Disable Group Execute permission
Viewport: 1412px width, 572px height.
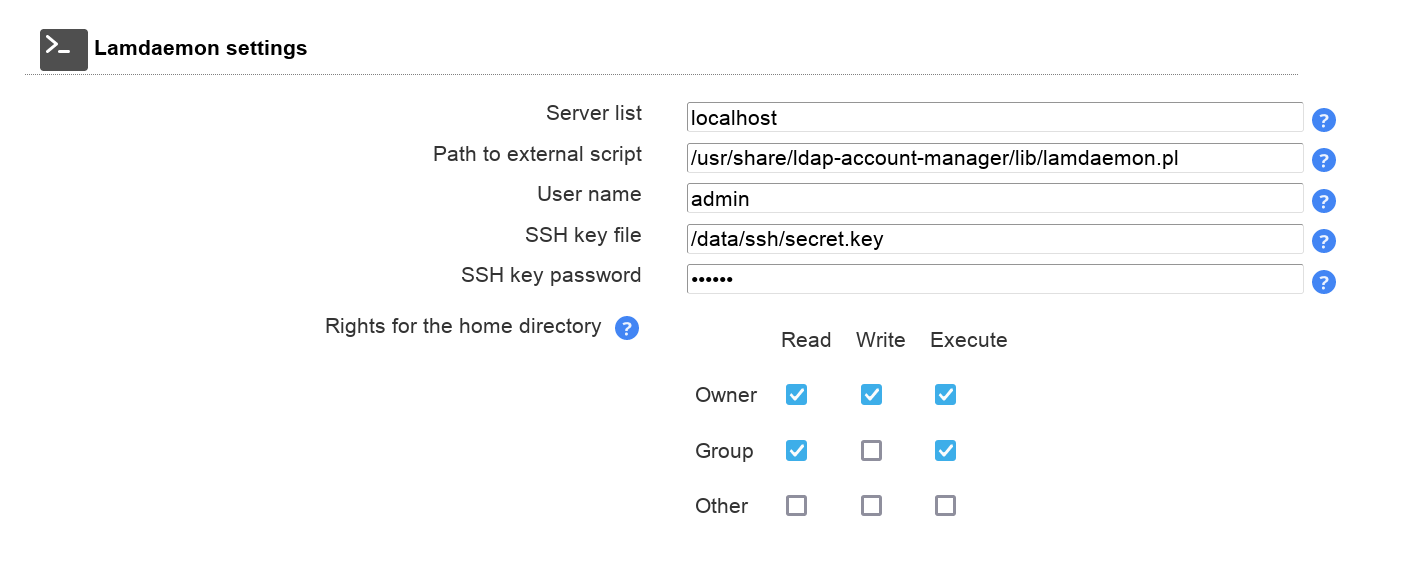pyautogui.click(x=945, y=451)
